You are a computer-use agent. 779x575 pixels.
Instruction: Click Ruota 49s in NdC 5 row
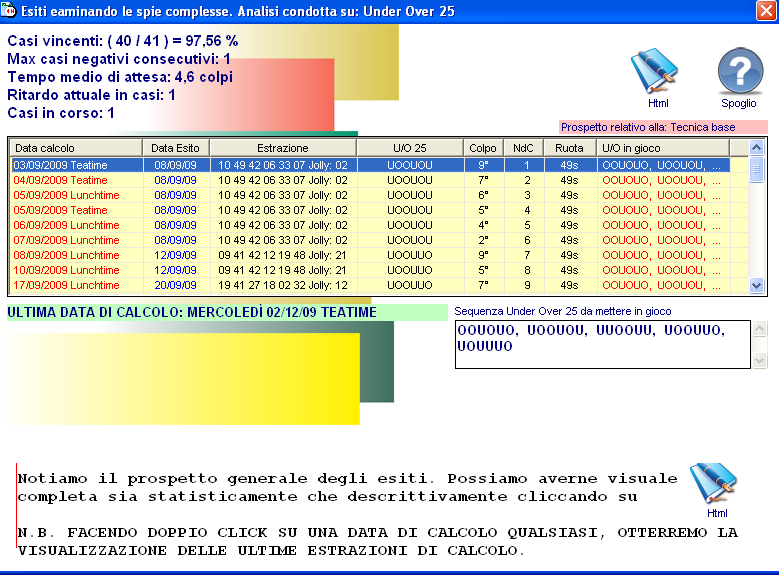pyautogui.click(x=569, y=225)
